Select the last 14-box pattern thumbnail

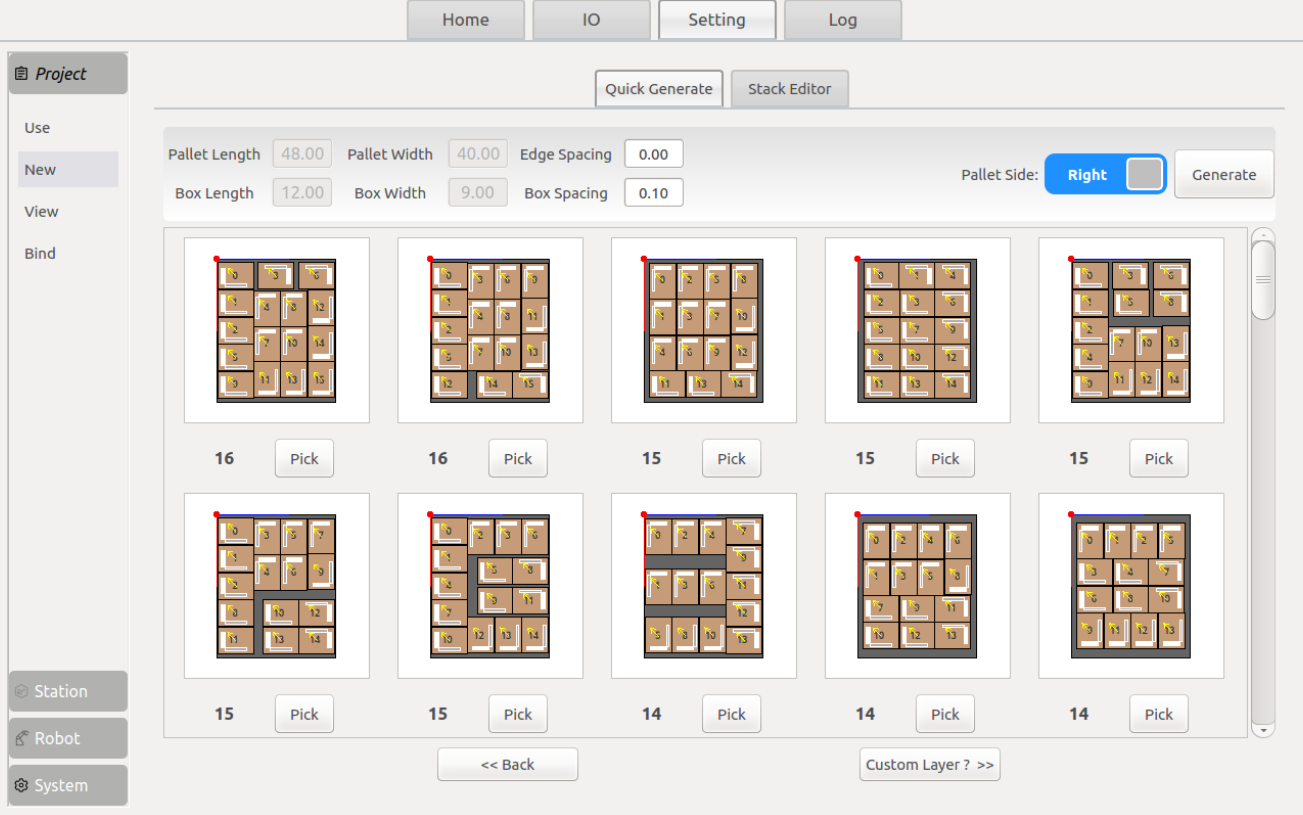click(x=1131, y=586)
